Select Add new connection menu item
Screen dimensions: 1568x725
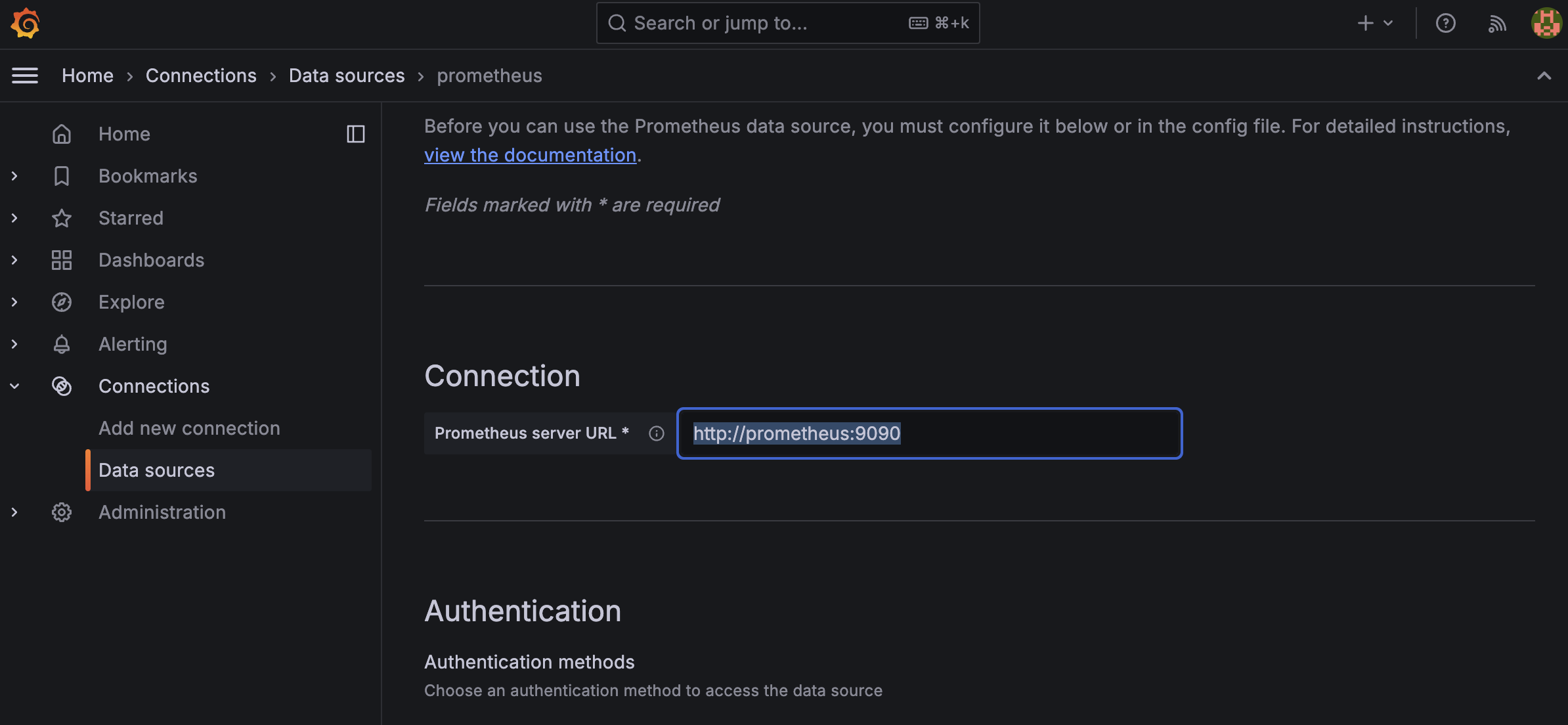pos(189,428)
